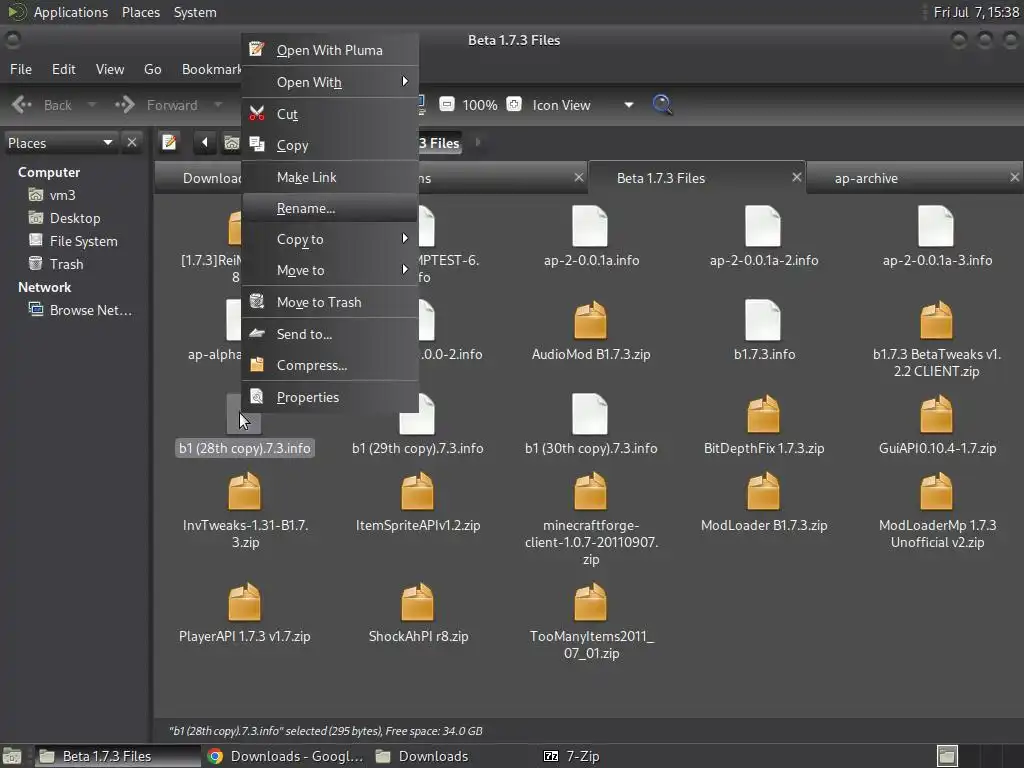
Task: Select Copy in the context menu
Action: (330, 146)
